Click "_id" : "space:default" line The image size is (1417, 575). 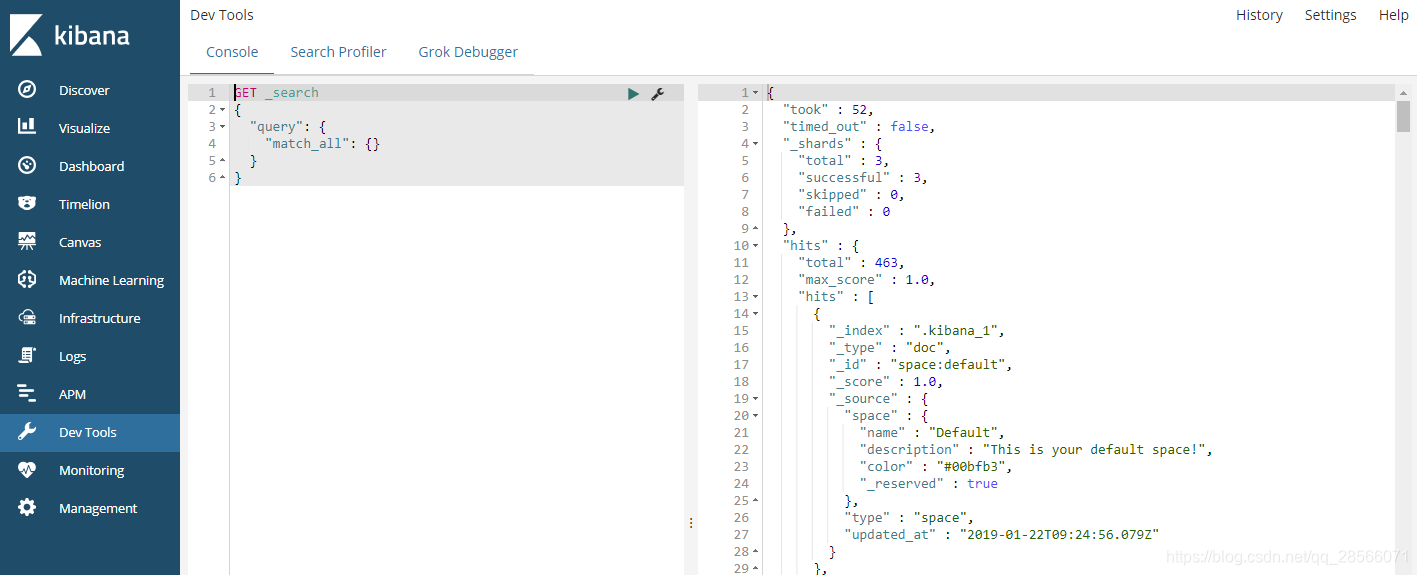[921, 365]
